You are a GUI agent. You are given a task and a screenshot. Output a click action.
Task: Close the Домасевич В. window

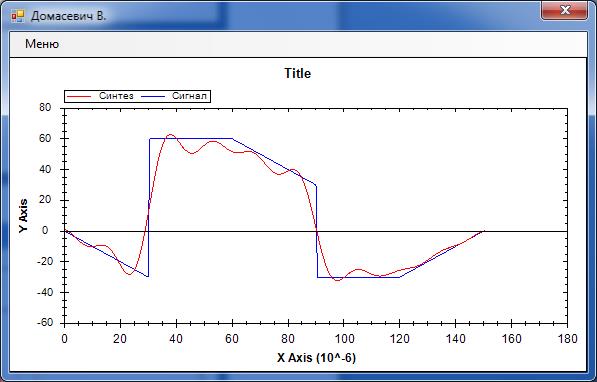pyautogui.click(x=564, y=10)
